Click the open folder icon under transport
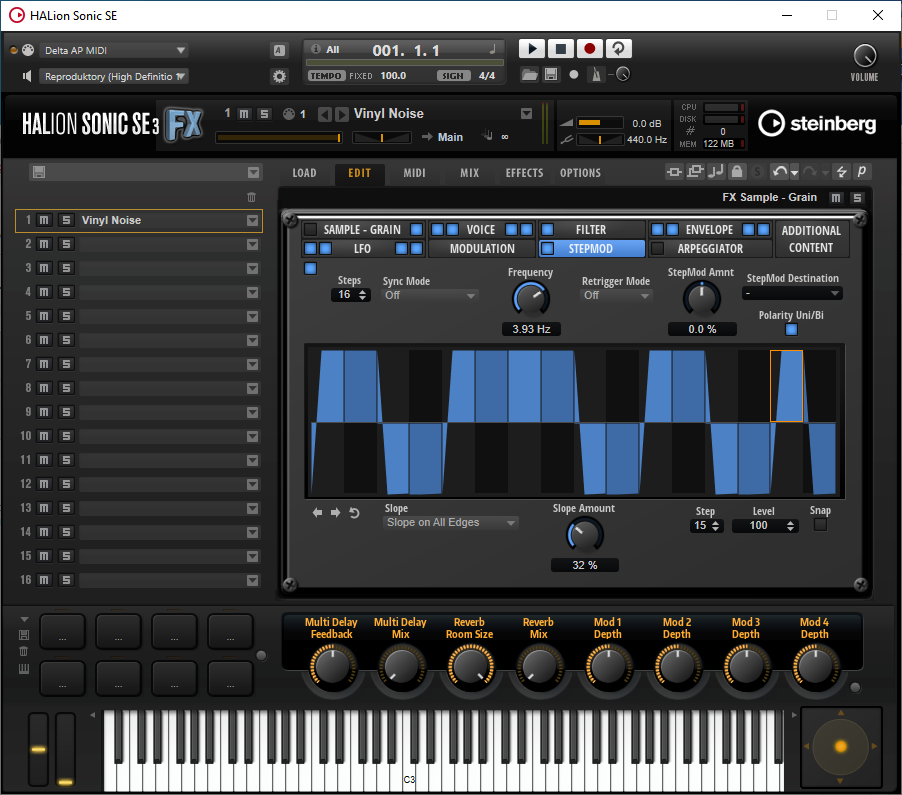The image size is (902, 795). (529, 75)
